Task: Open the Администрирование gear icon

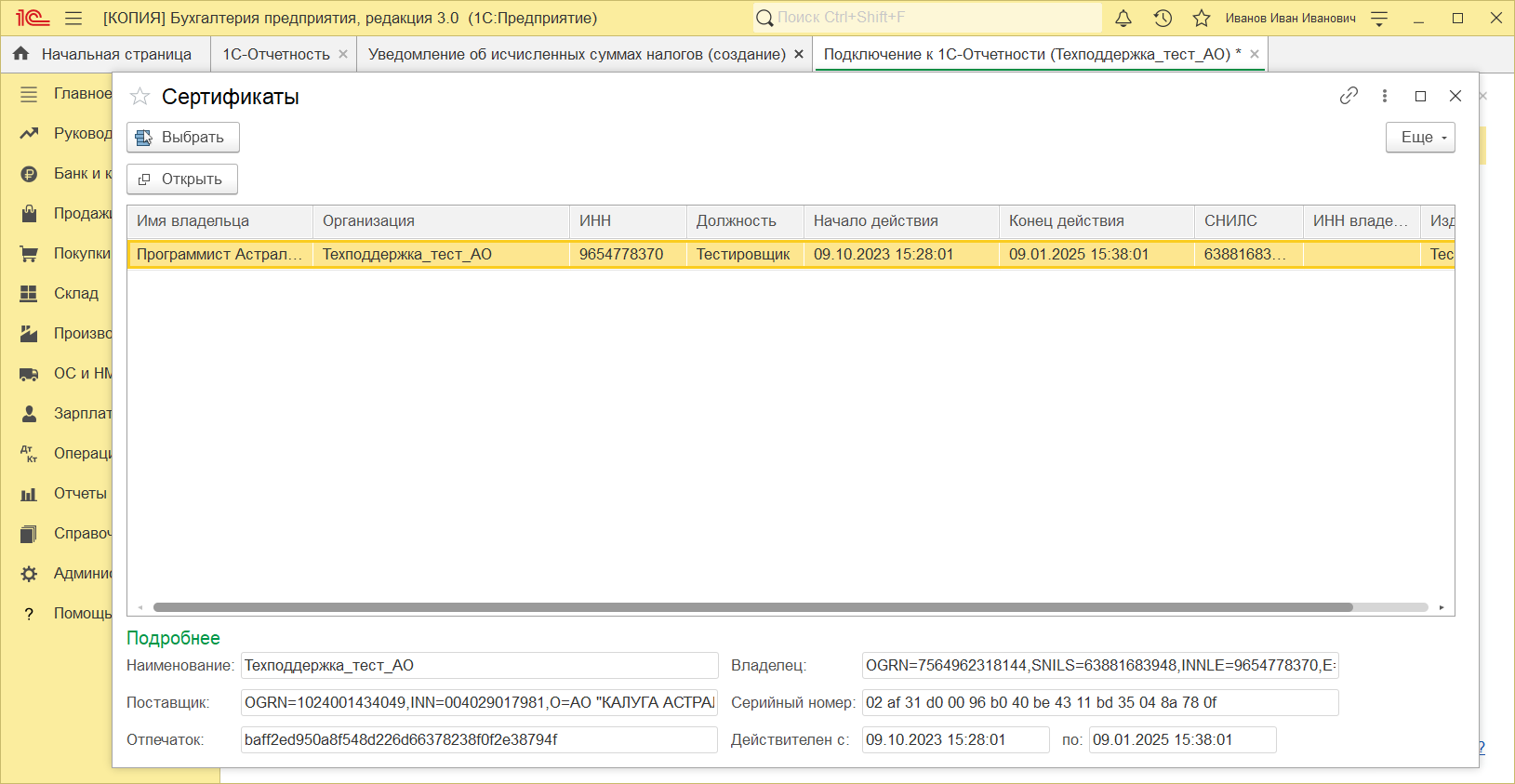Action: coord(29,574)
